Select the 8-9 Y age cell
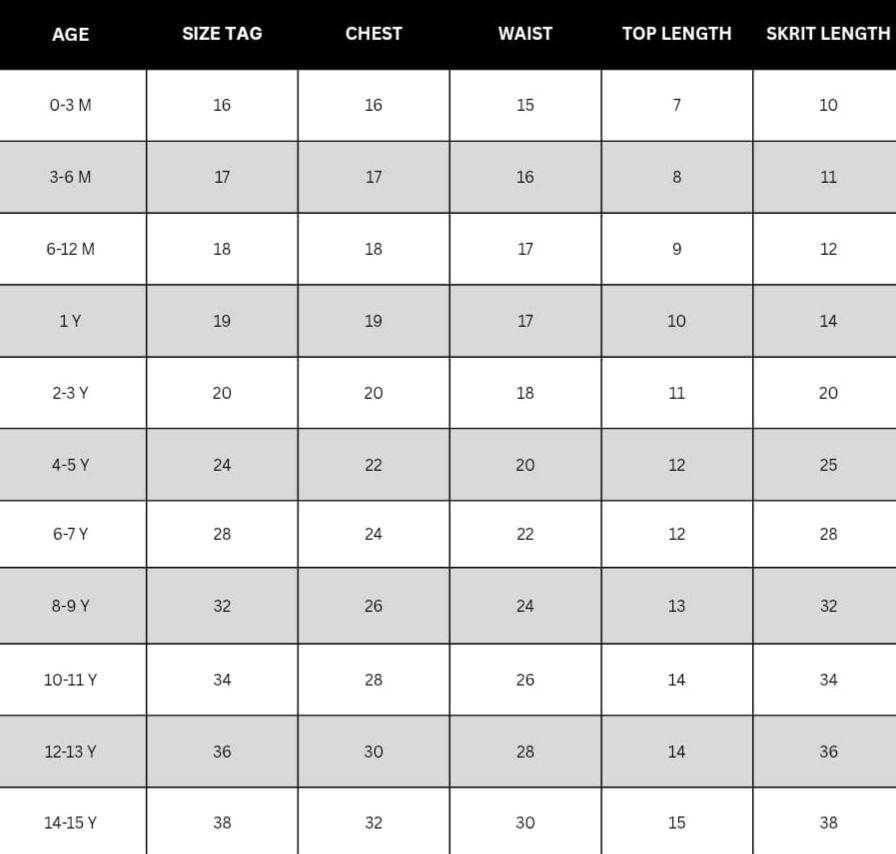The image size is (896, 854). (x=70, y=606)
